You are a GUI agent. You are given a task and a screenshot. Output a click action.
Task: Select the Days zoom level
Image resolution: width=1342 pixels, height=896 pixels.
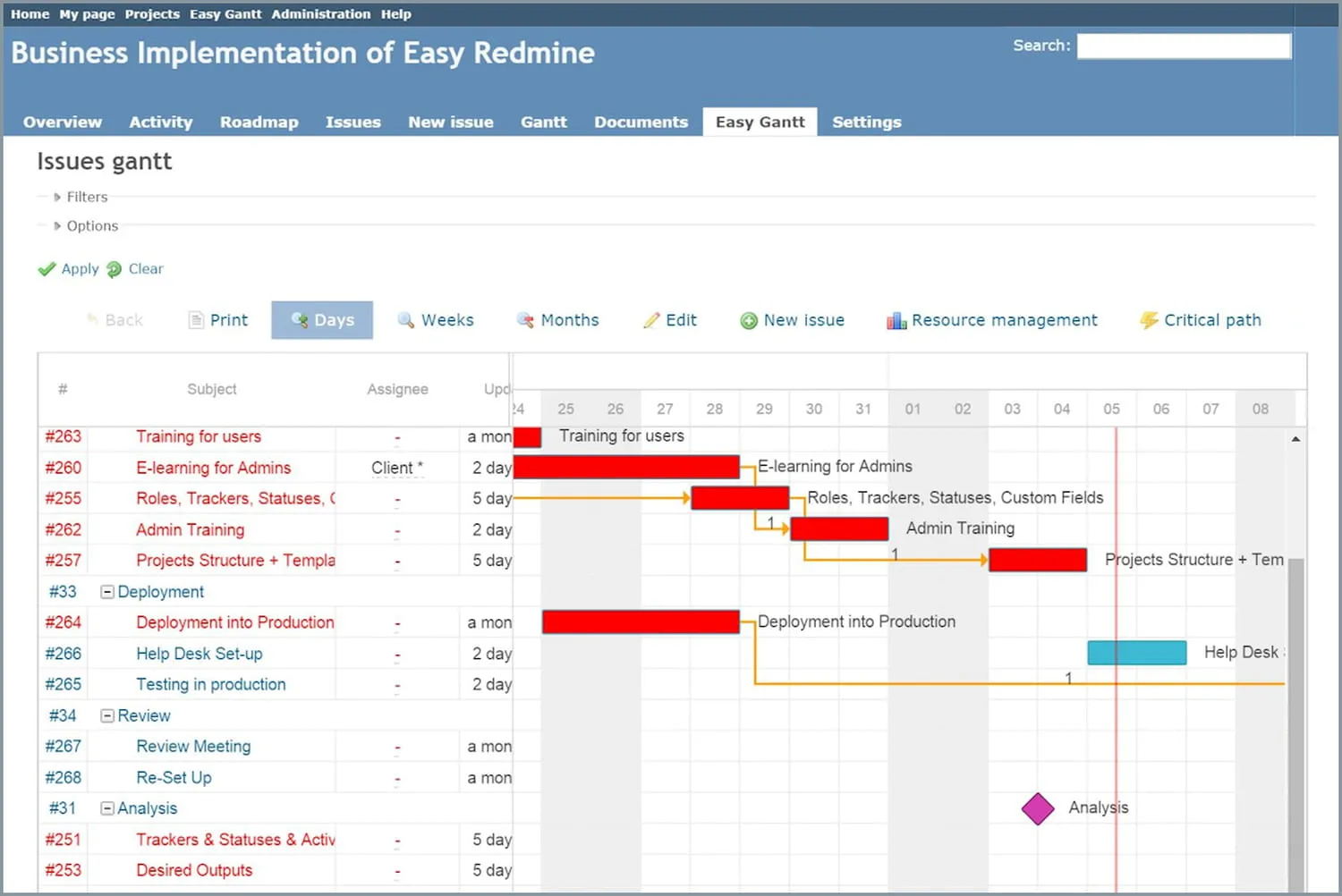(x=322, y=319)
